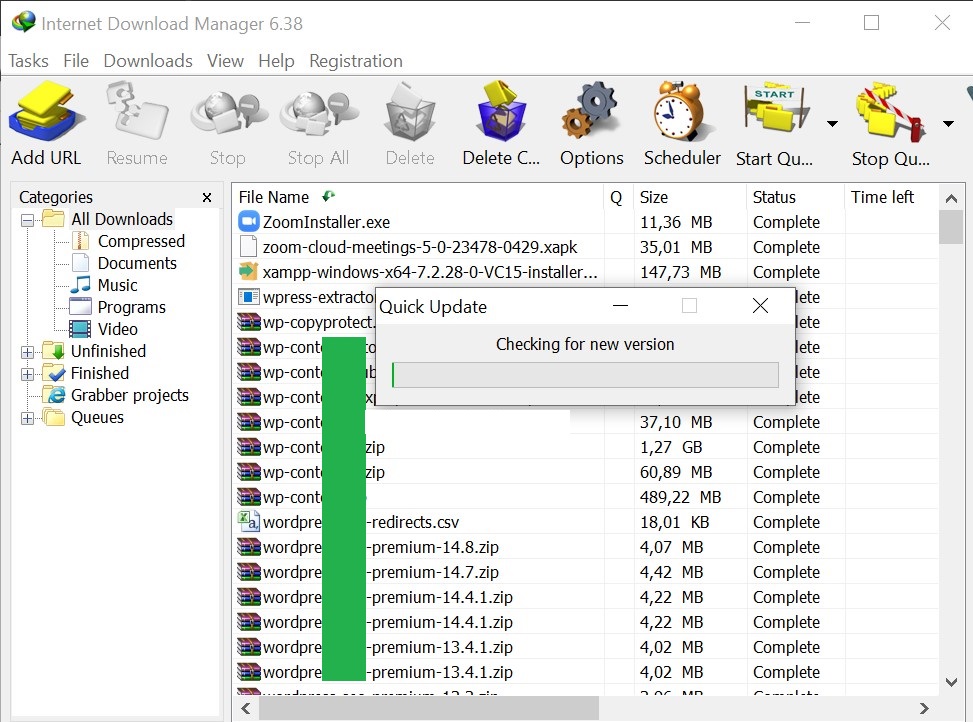
Task: Open the Start Queue dropdown arrow
Action: 832,124
